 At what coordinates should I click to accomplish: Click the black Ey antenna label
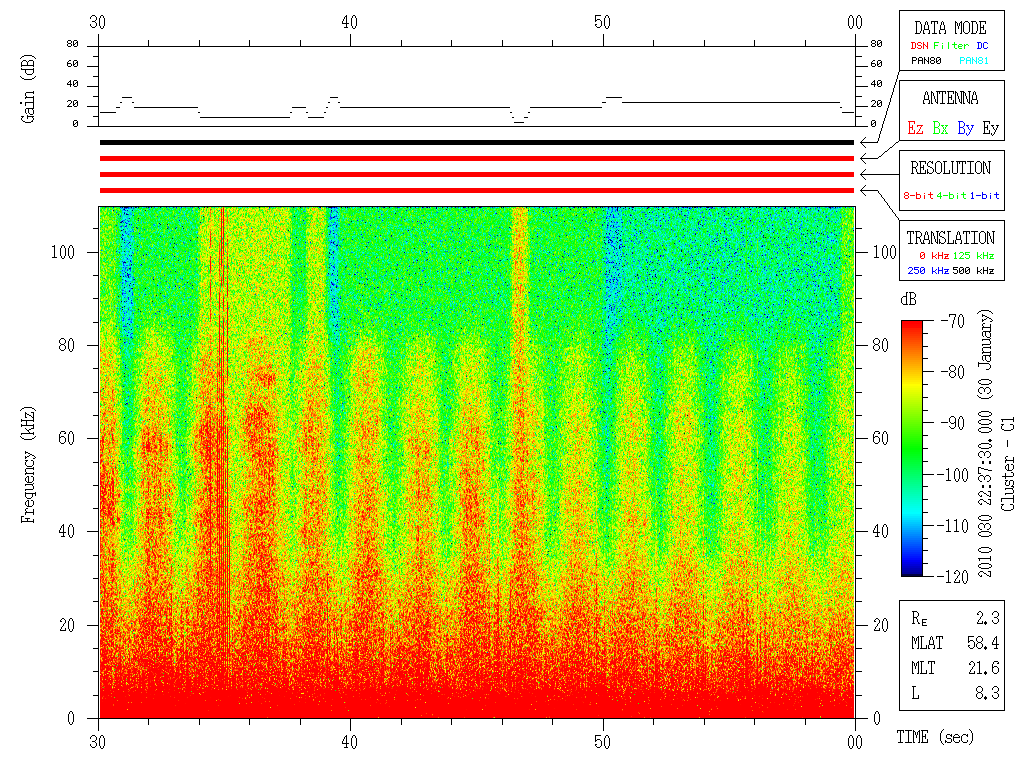(x=991, y=128)
